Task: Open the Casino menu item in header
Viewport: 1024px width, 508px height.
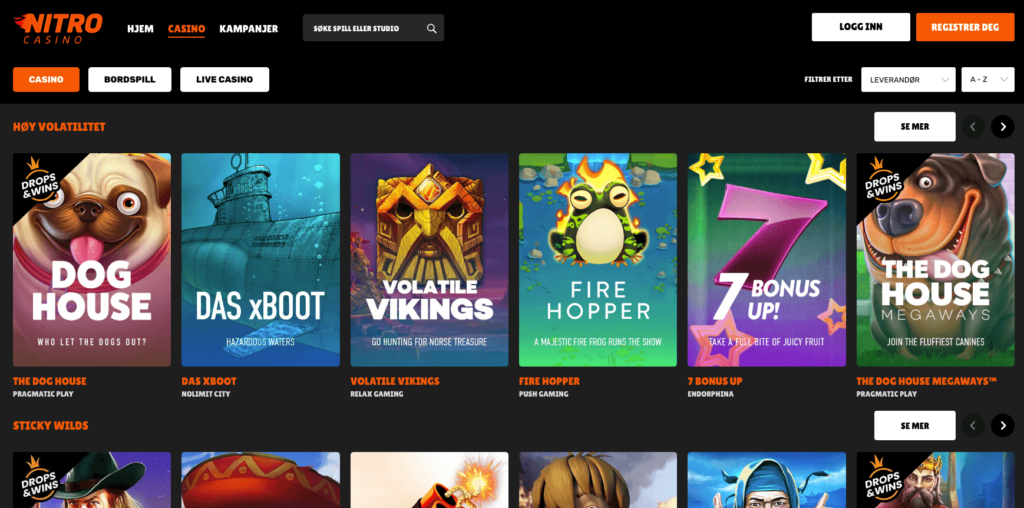Action: (x=186, y=29)
